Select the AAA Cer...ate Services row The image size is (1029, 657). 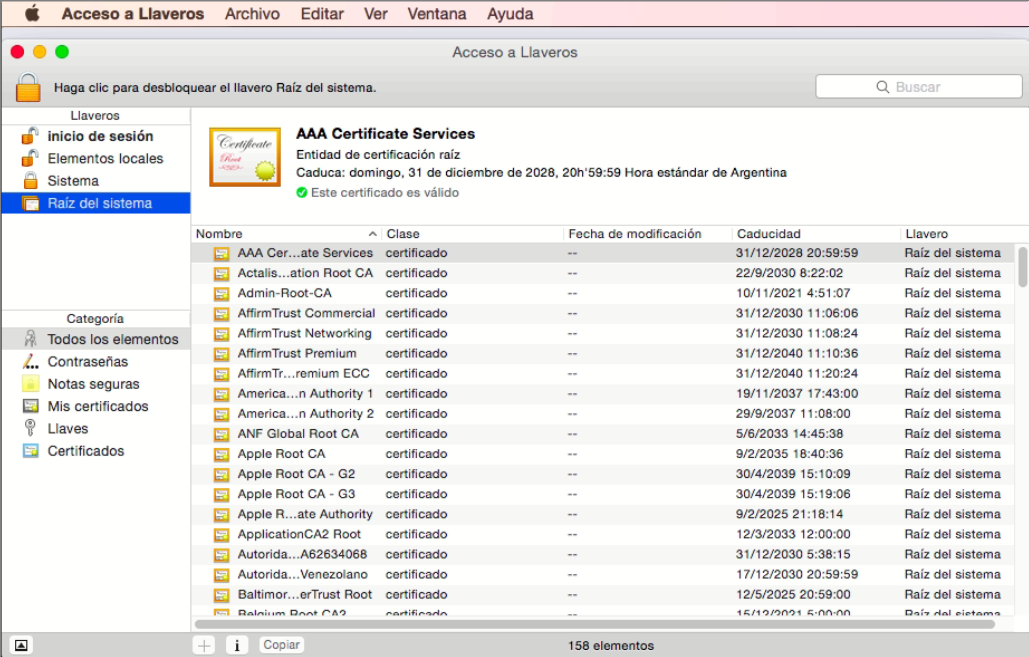click(x=604, y=253)
